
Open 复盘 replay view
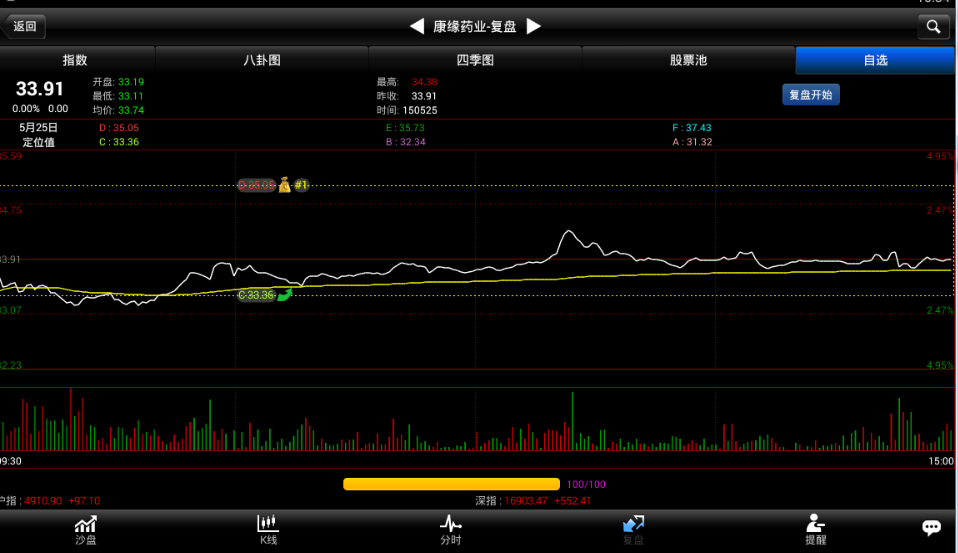coord(633,530)
